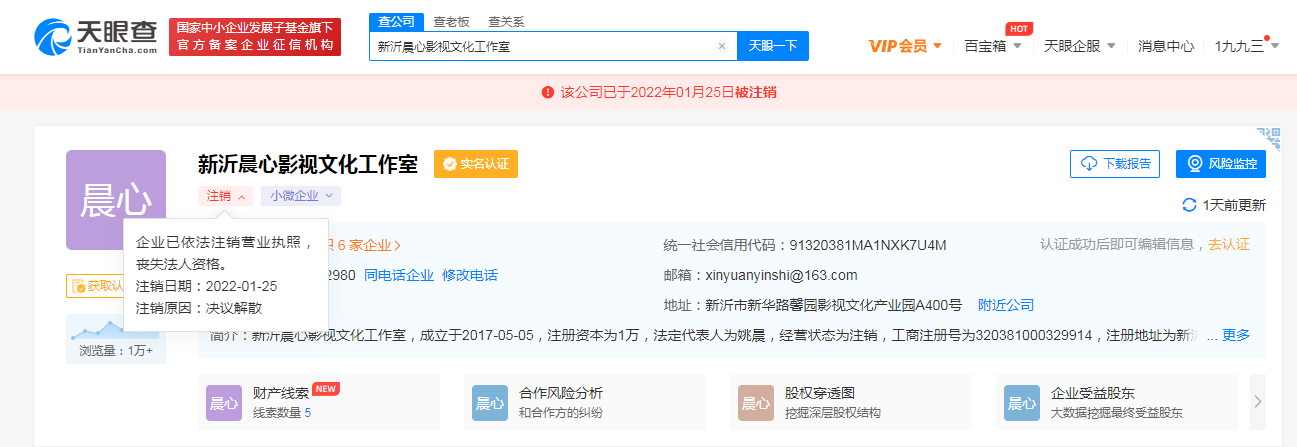Open the 1九九三 user account menu

[1247, 46]
